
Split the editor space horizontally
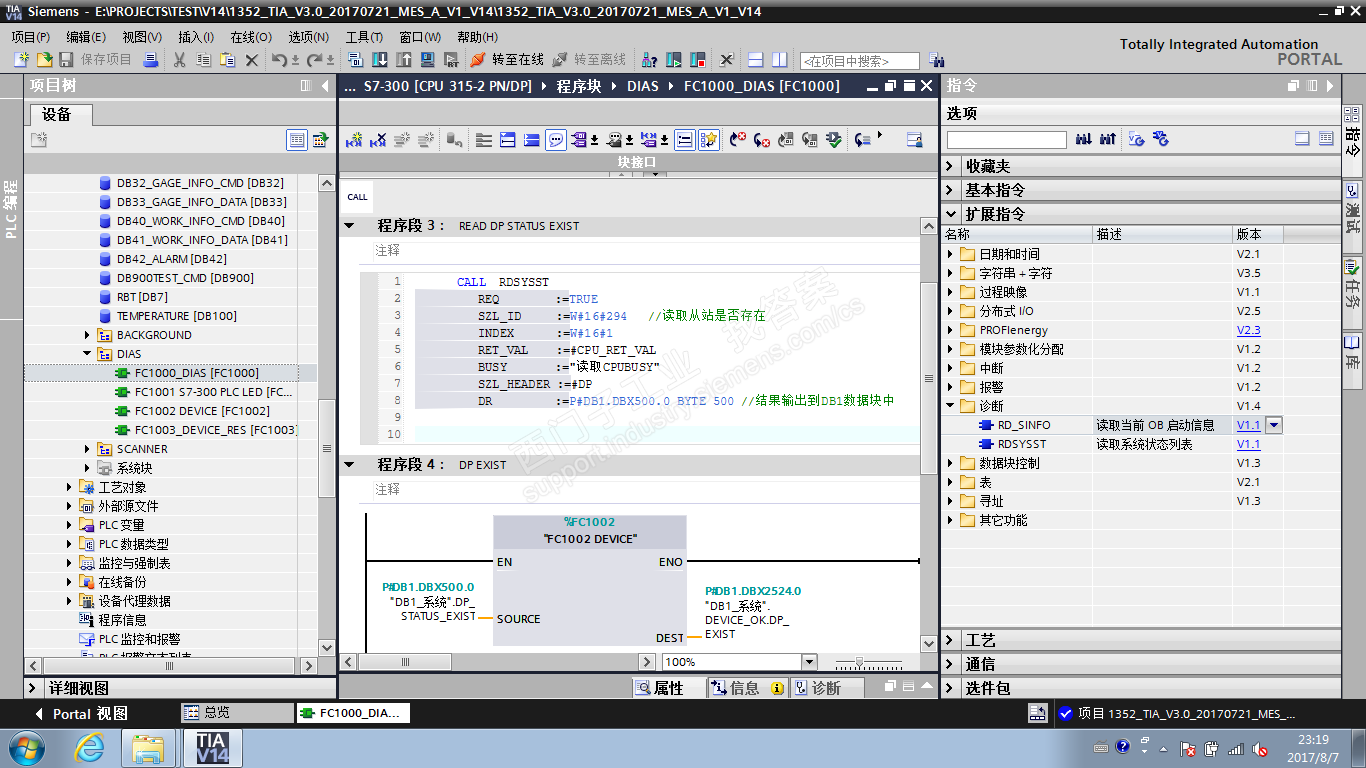click(756, 60)
